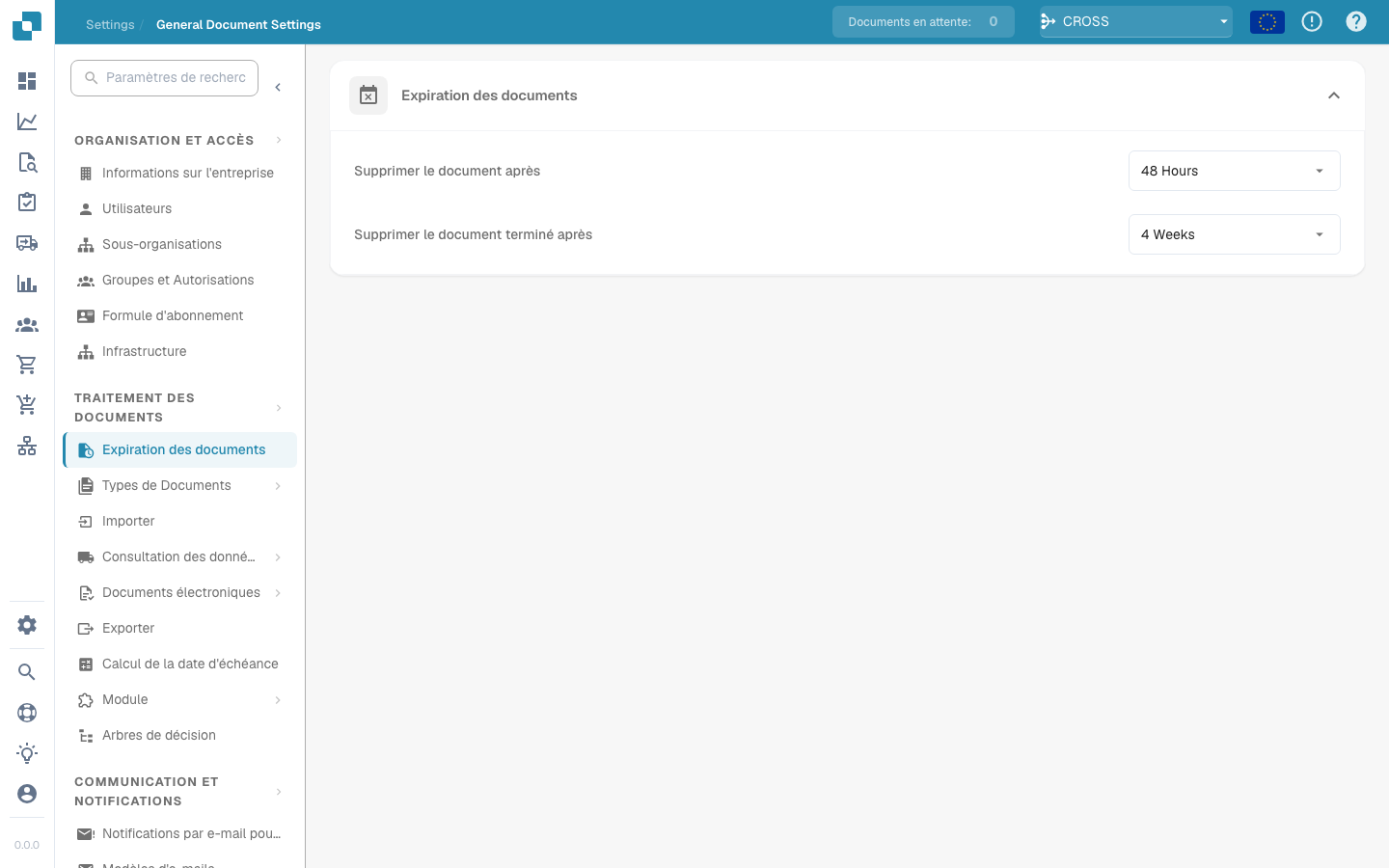
Task: Open Arbres de décision settings
Action: pyautogui.click(x=179, y=736)
